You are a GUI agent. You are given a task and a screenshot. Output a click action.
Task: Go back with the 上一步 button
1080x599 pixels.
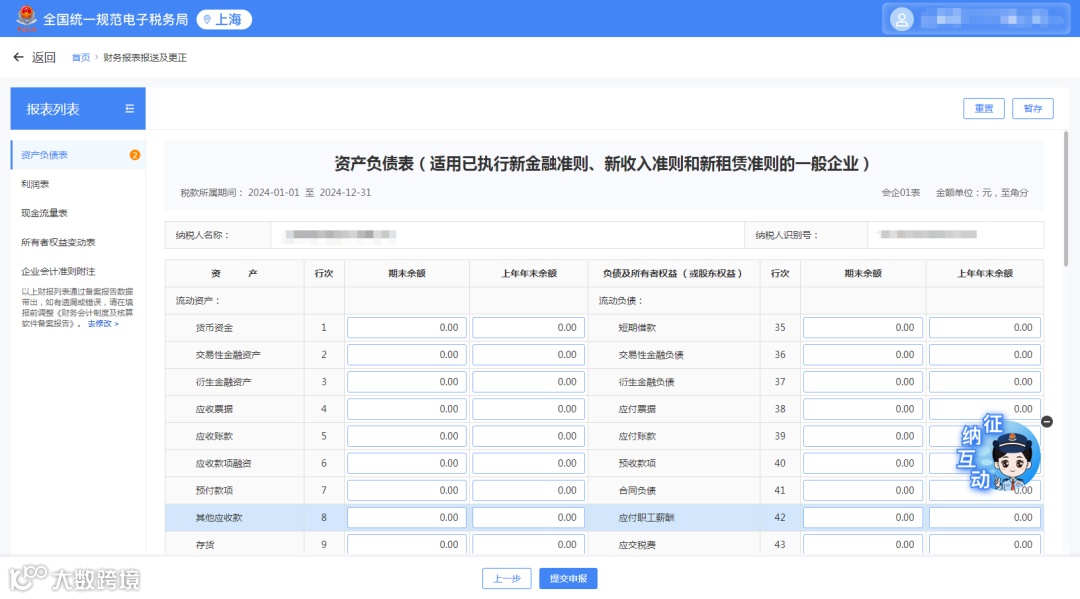(506, 578)
